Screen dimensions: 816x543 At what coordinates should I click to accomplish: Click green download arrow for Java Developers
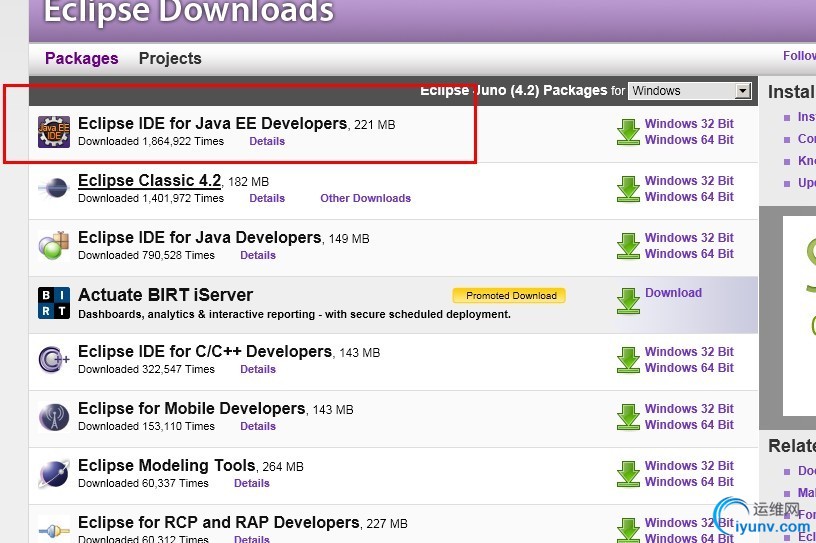coord(628,246)
